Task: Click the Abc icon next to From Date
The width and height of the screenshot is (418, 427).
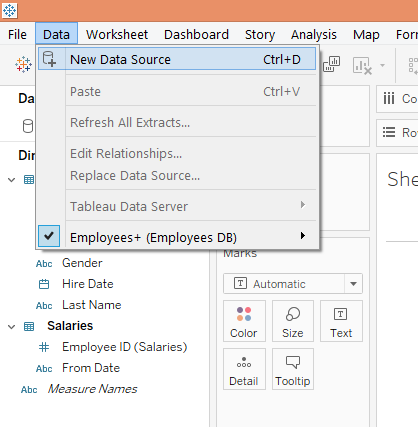Action: [x=44, y=369]
